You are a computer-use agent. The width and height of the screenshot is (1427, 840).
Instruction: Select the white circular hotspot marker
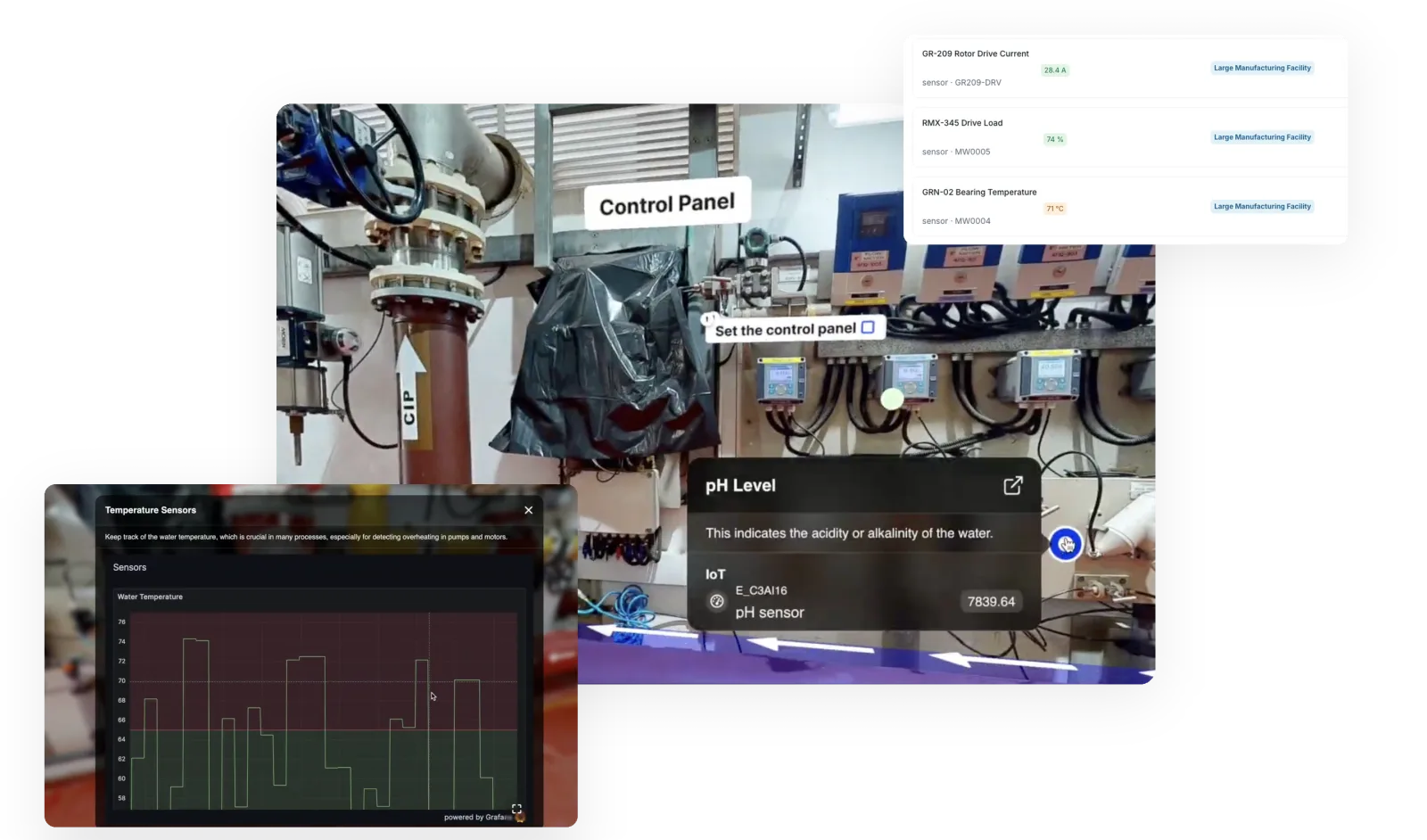pyautogui.click(x=892, y=399)
